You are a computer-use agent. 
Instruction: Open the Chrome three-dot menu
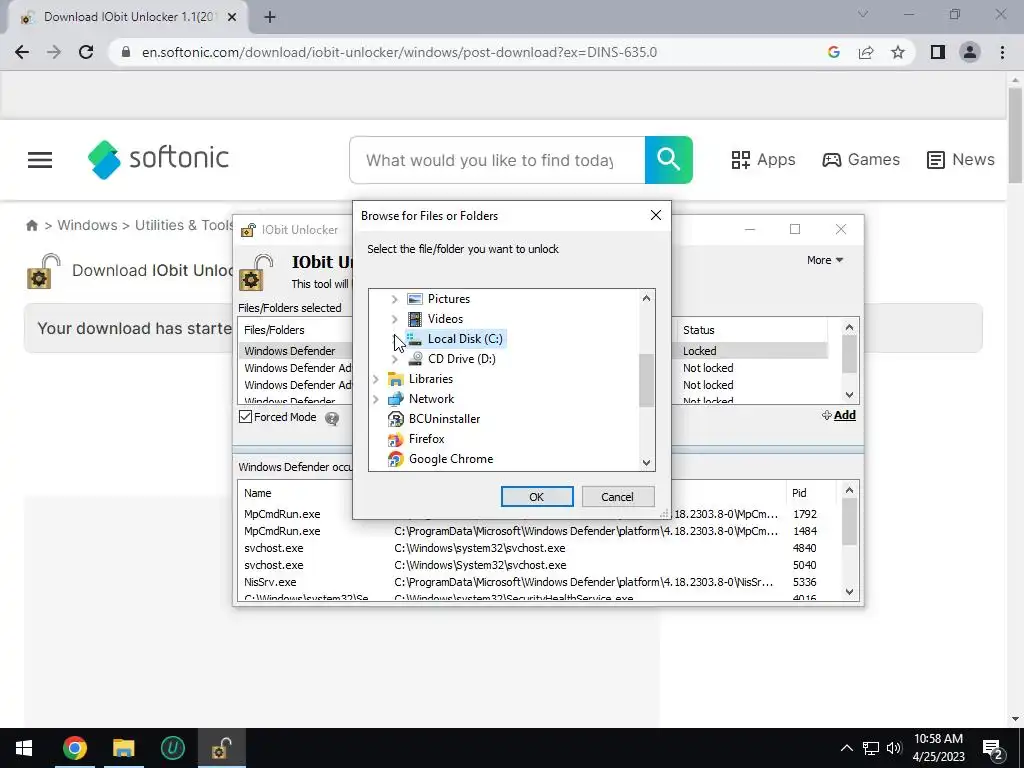1002,52
